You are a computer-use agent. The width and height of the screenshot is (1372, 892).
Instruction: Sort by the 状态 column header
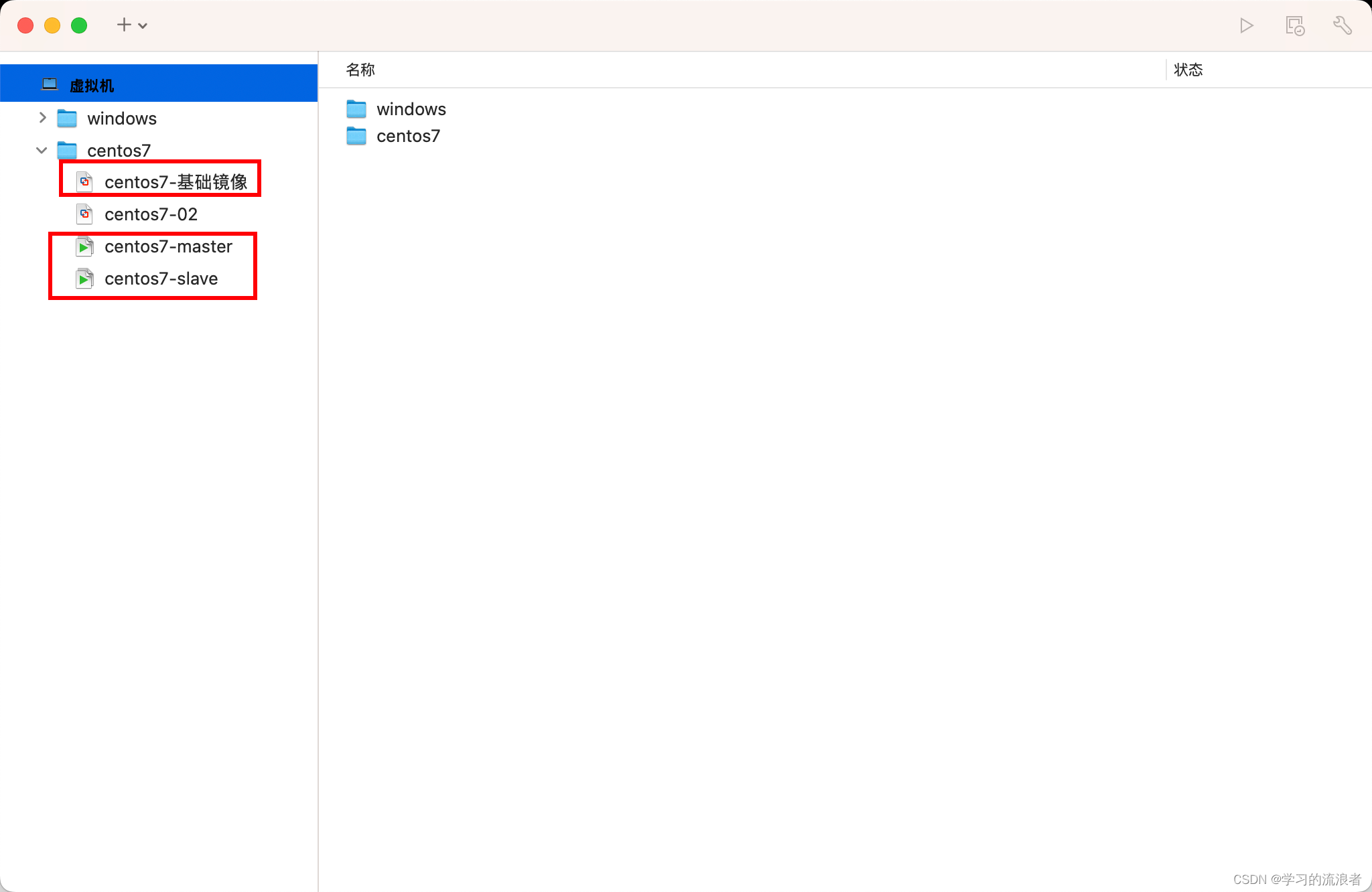(x=1188, y=70)
